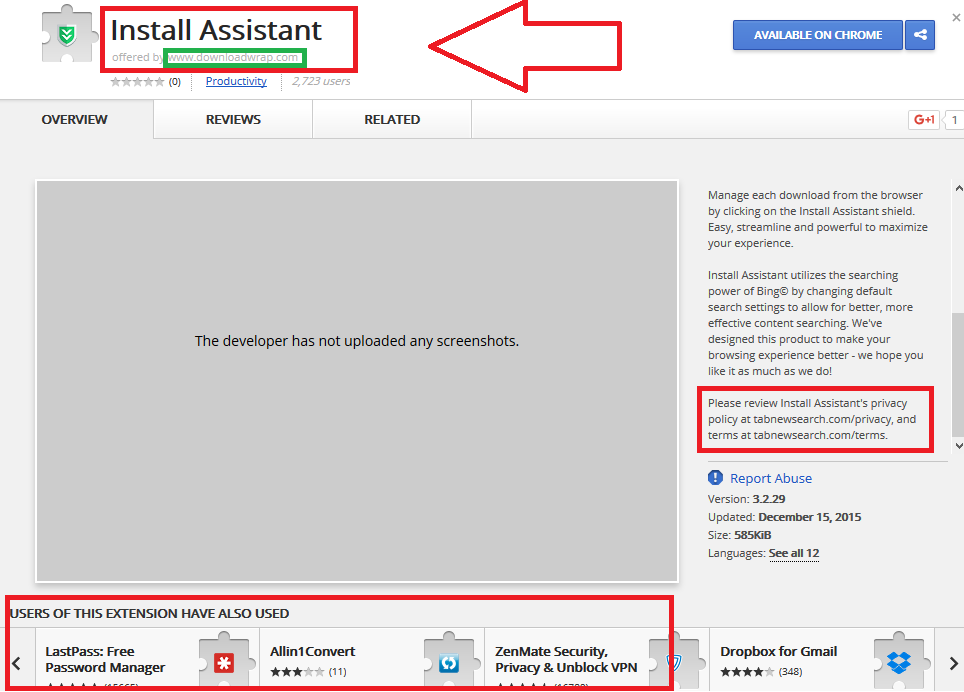Click the empty star rating row

click(137, 81)
